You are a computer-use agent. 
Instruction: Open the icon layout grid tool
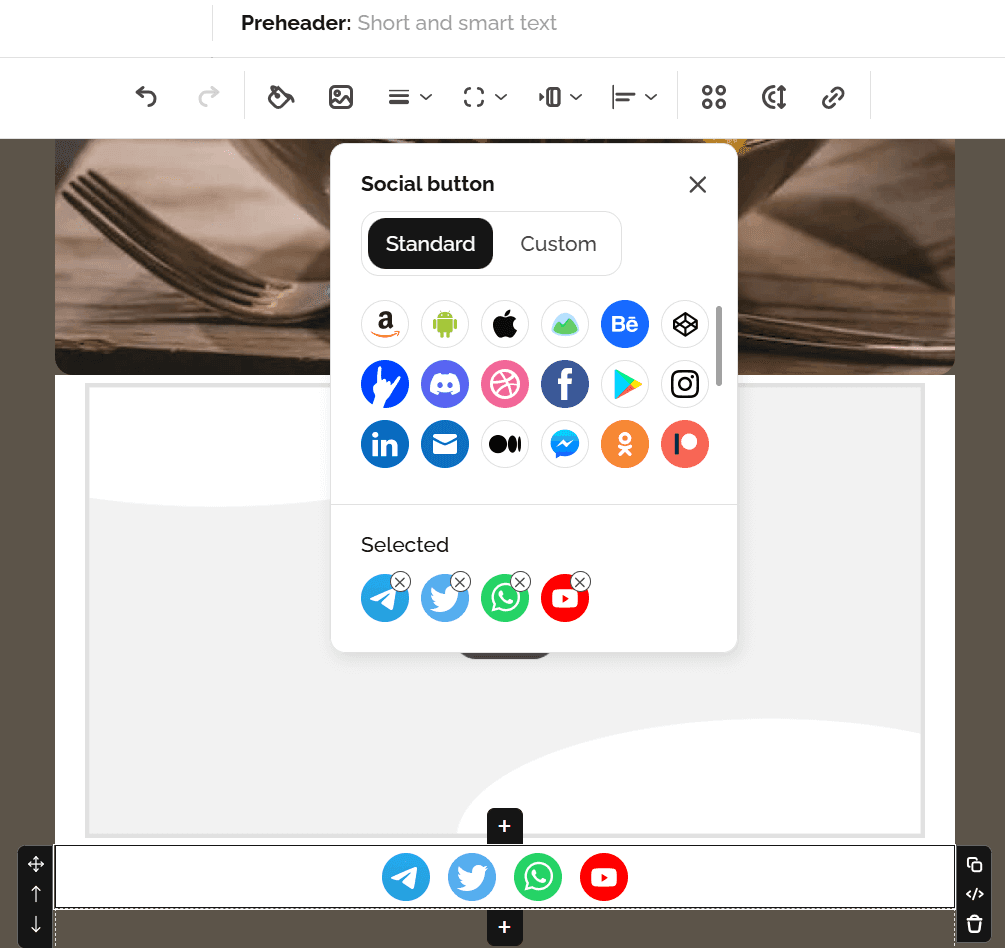point(714,97)
